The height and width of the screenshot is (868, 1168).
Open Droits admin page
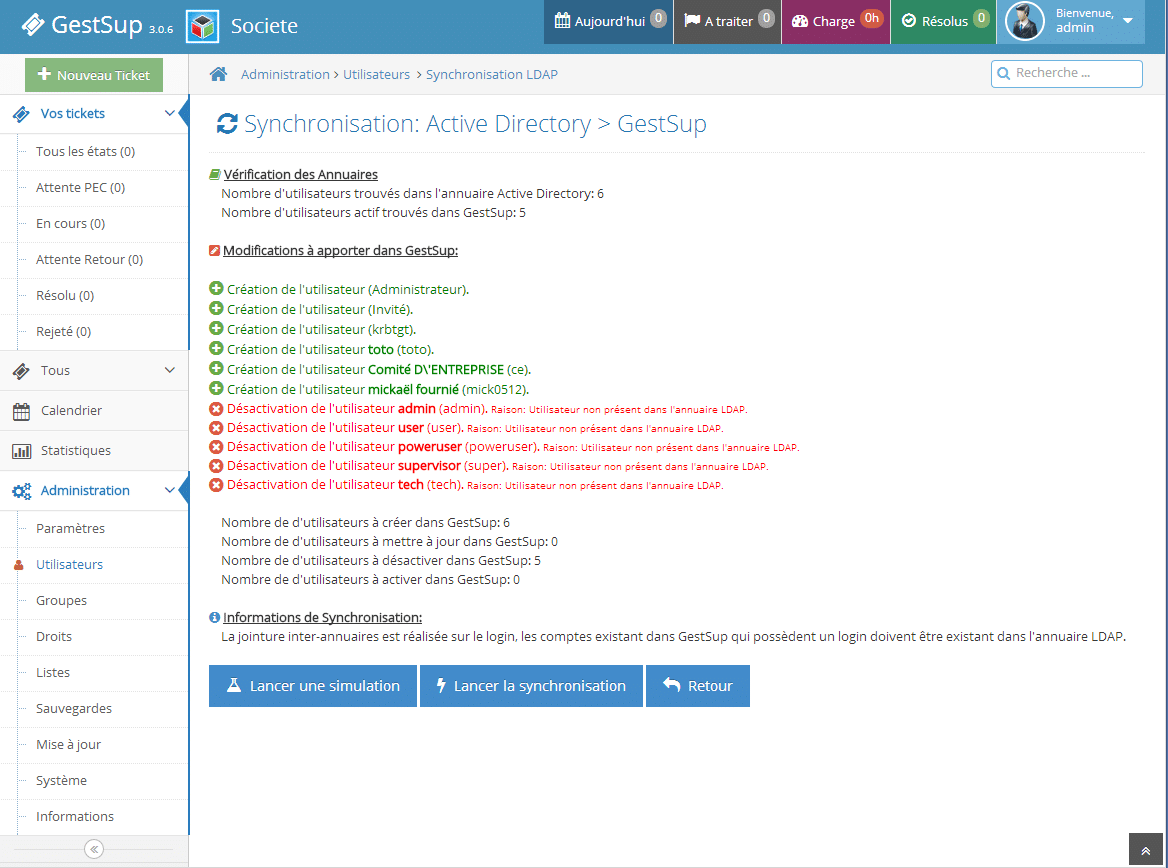click(x=54, y=636)
